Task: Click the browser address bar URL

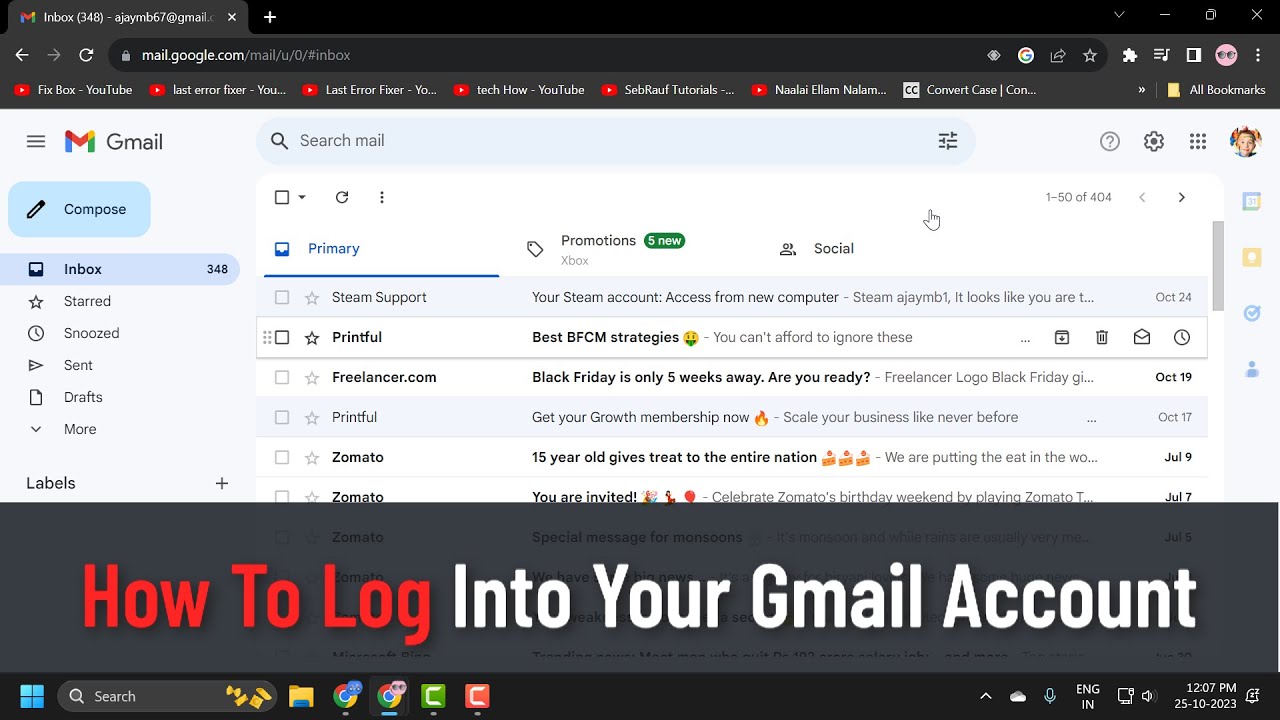Action: [x=245, y=55]
